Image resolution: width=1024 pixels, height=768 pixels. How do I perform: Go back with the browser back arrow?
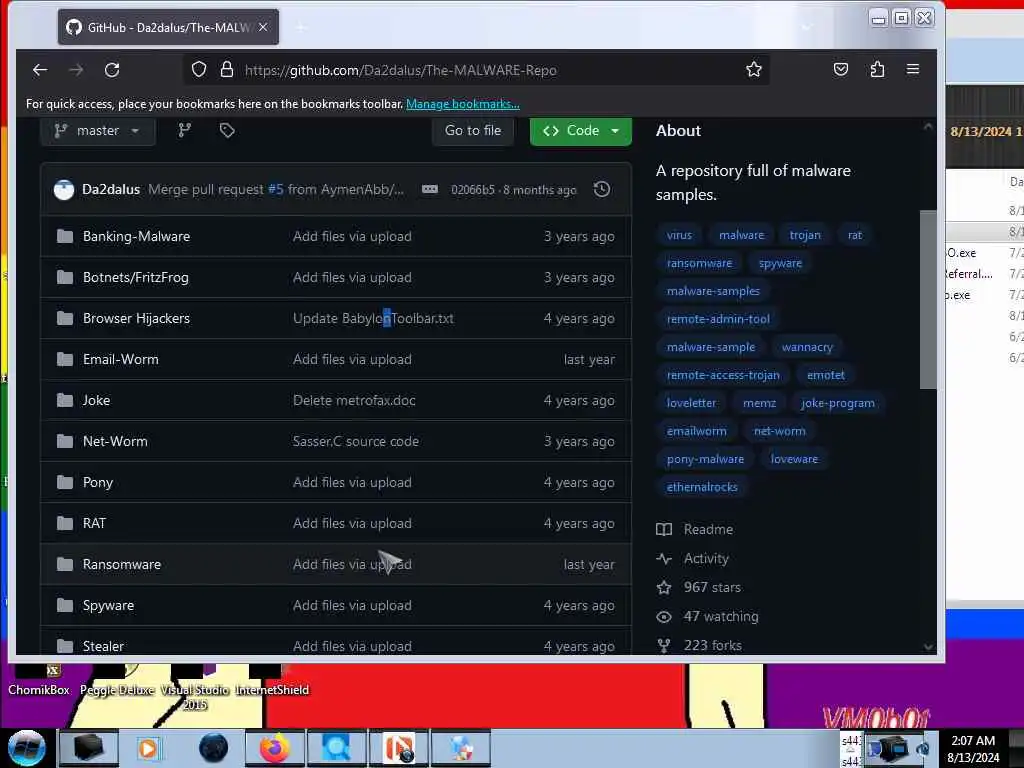[40, 70]
